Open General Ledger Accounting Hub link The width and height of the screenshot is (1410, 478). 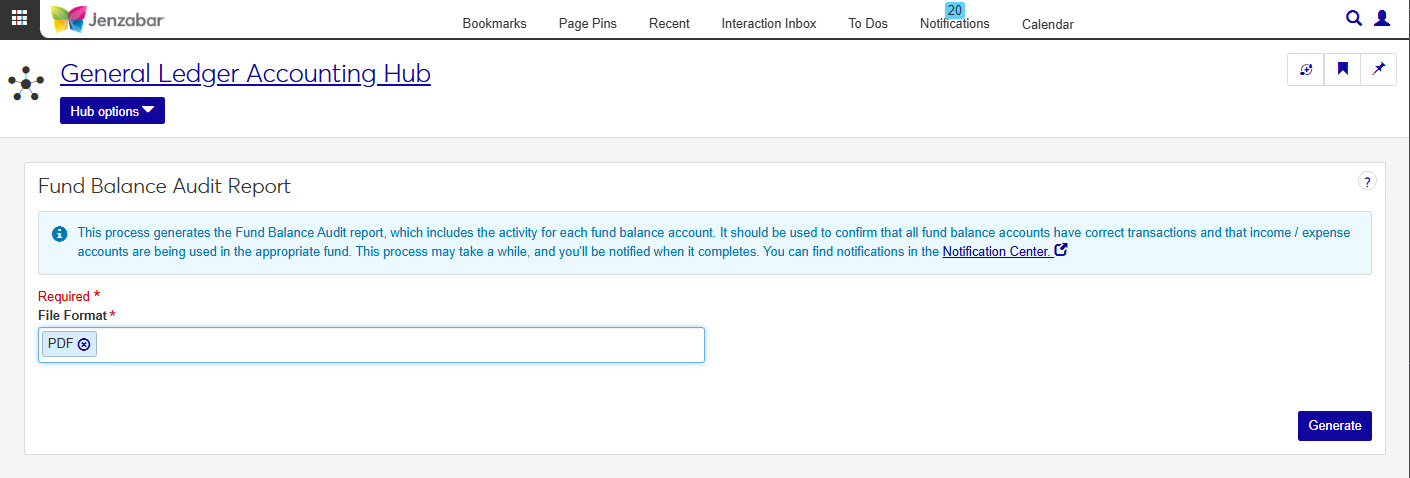245,73
